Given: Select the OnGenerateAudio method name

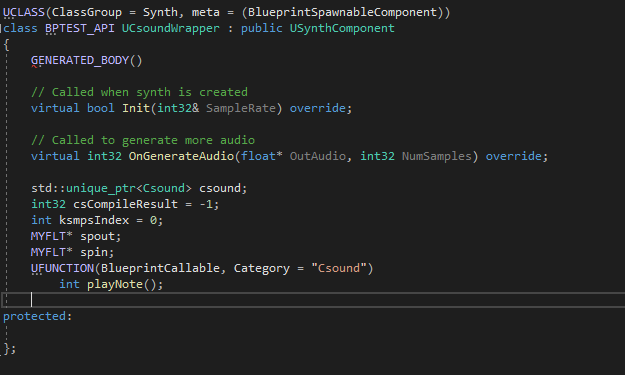Looking at the screenshot, I should [x=181, y=156].
